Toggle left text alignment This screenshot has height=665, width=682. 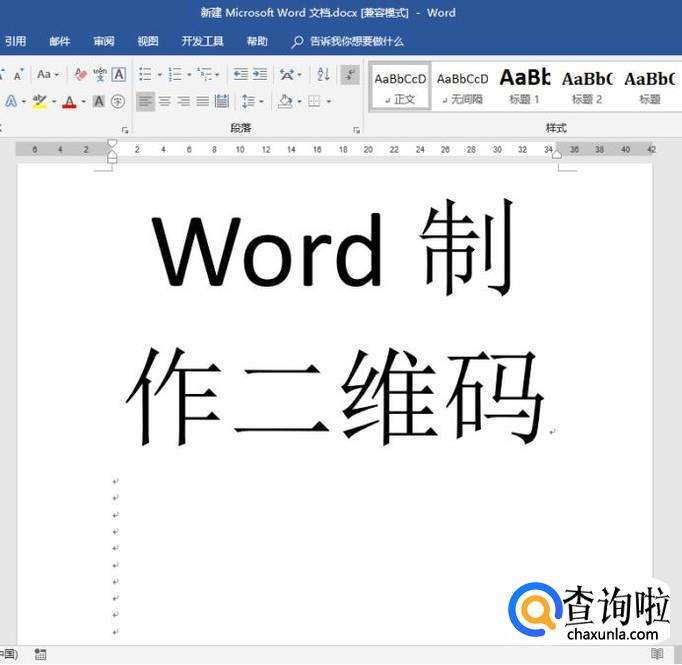(146, 101)
